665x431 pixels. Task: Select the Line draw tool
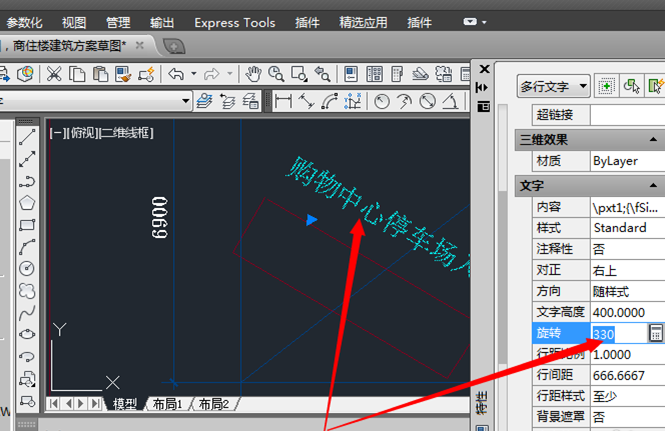[x=27, y=137]
